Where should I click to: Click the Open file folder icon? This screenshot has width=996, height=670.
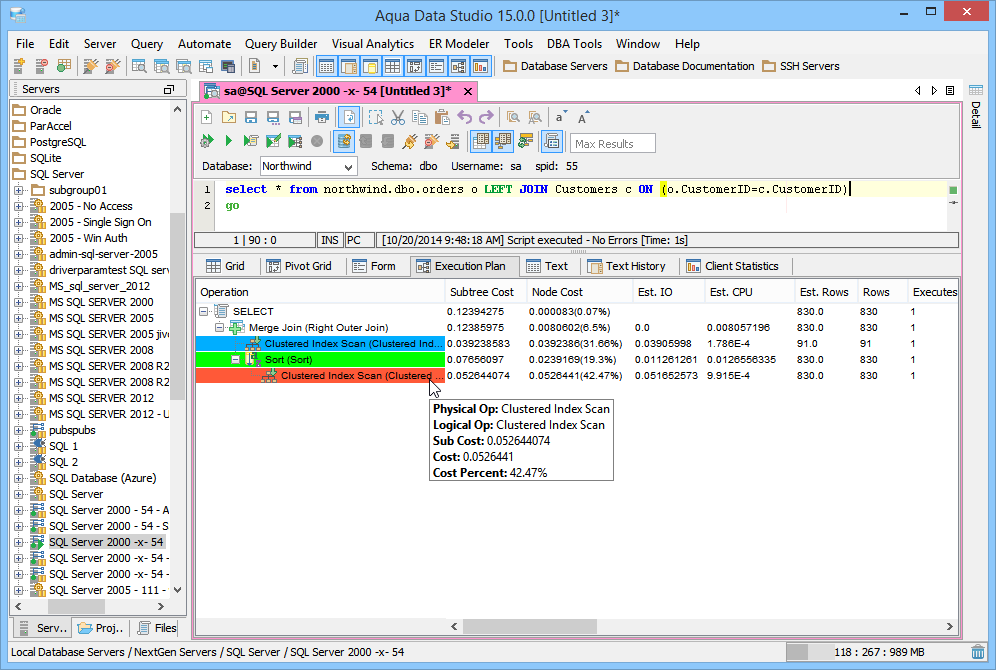[x=229, y=117]
